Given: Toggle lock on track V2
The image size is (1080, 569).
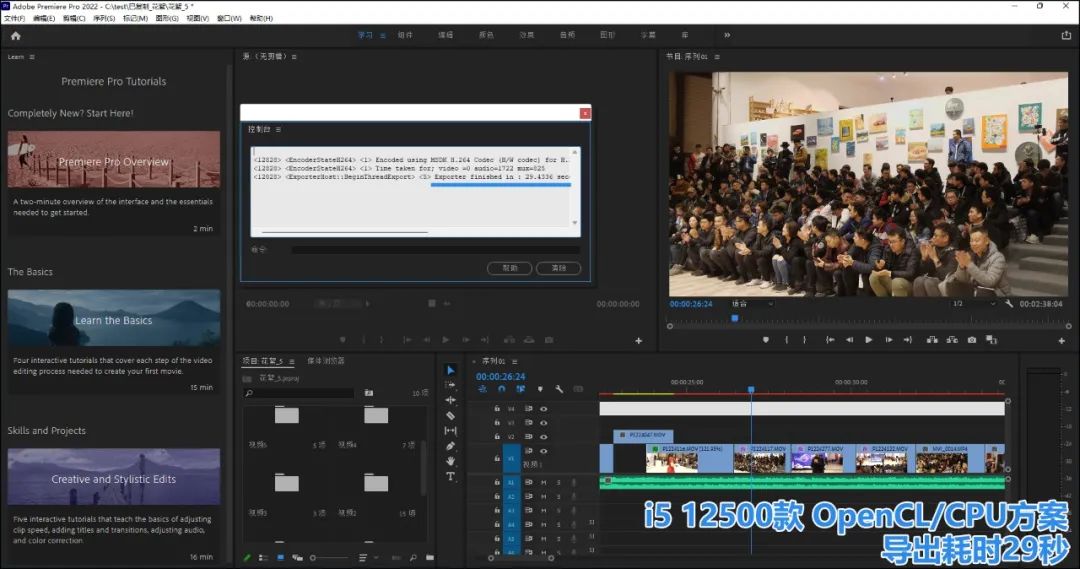Looking at the screenshot, I should 497,437.
